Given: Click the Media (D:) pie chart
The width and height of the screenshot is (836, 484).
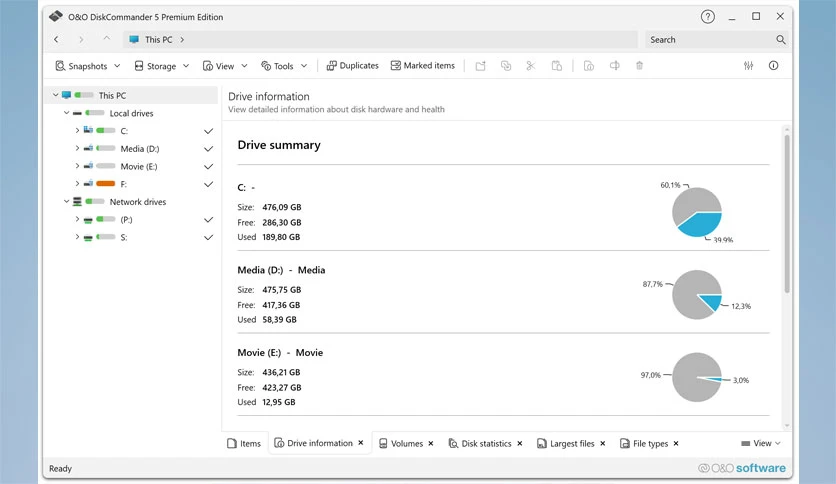Looking at the screenshot, I should coord(697,295).
